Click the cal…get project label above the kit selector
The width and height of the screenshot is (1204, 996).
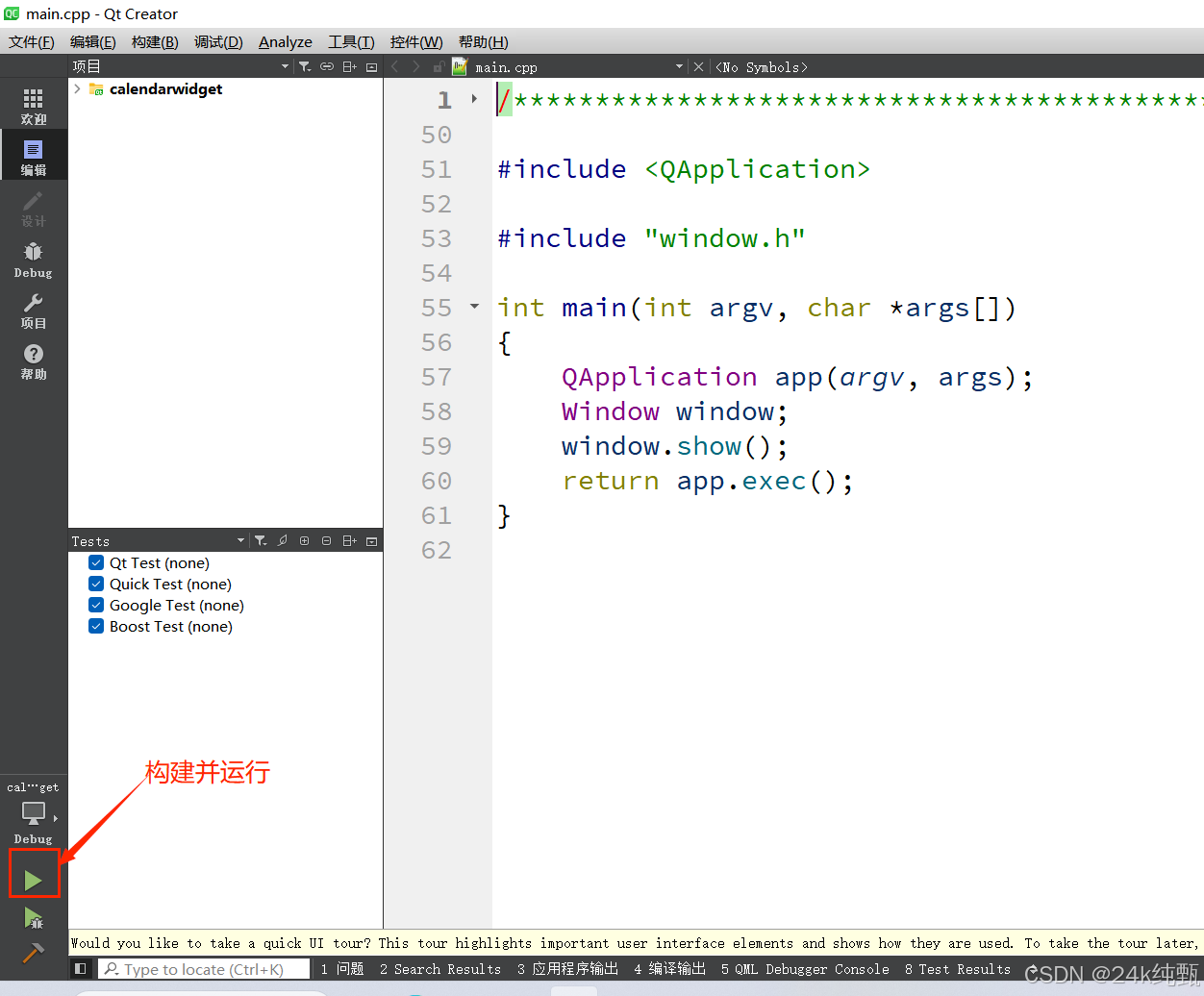pos(34,786)
